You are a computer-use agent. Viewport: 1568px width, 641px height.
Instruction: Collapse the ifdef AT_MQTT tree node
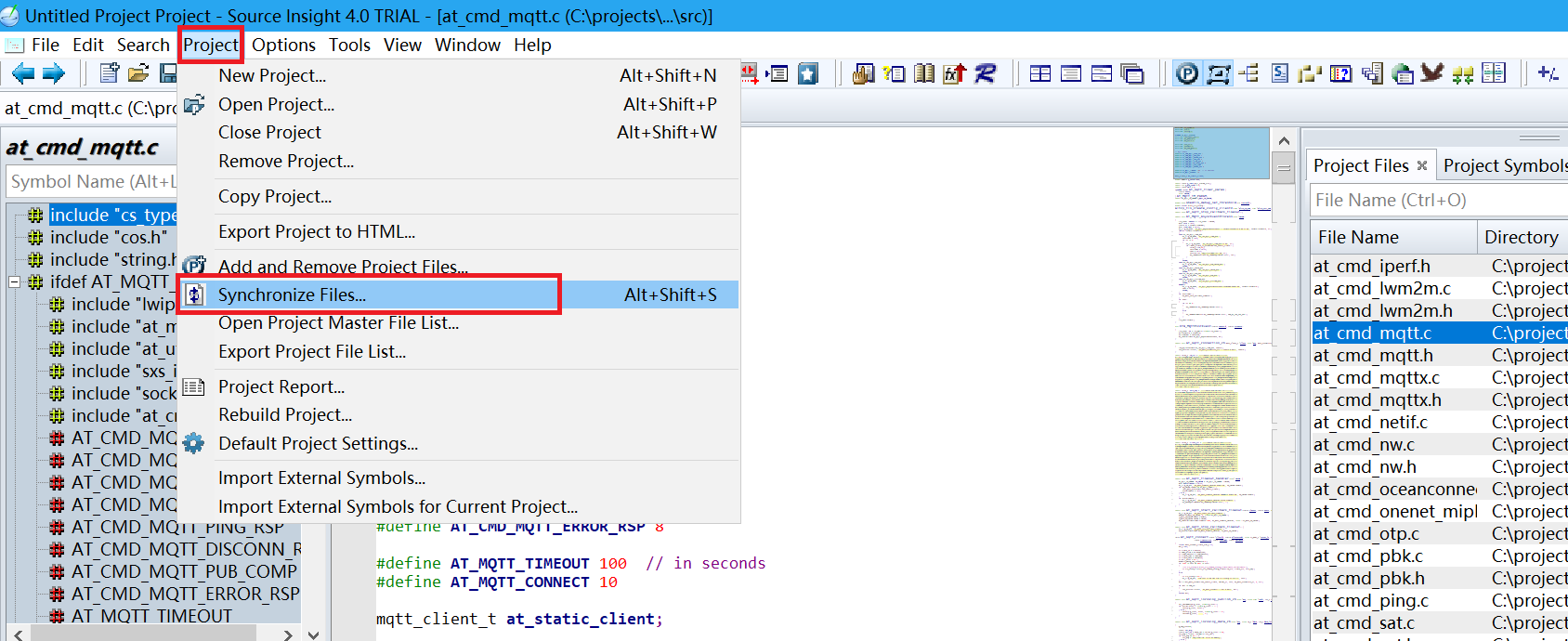[15, 281]
